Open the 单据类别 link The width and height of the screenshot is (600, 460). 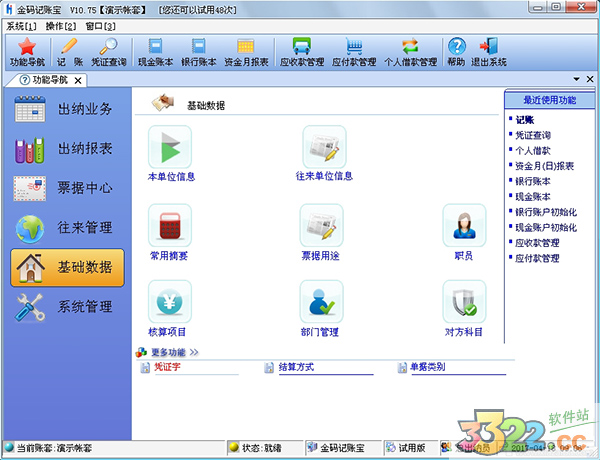428,367
